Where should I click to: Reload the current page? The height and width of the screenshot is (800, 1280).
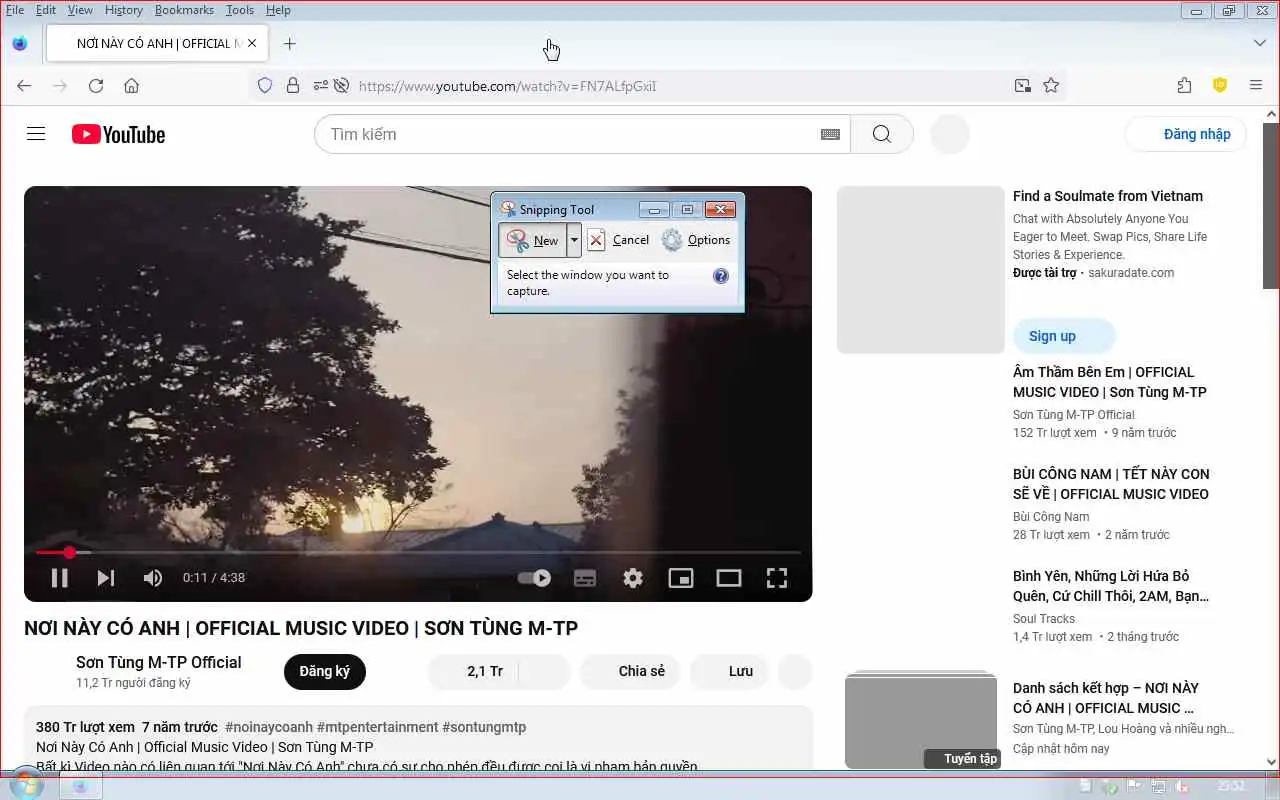[x=96, y=86]
